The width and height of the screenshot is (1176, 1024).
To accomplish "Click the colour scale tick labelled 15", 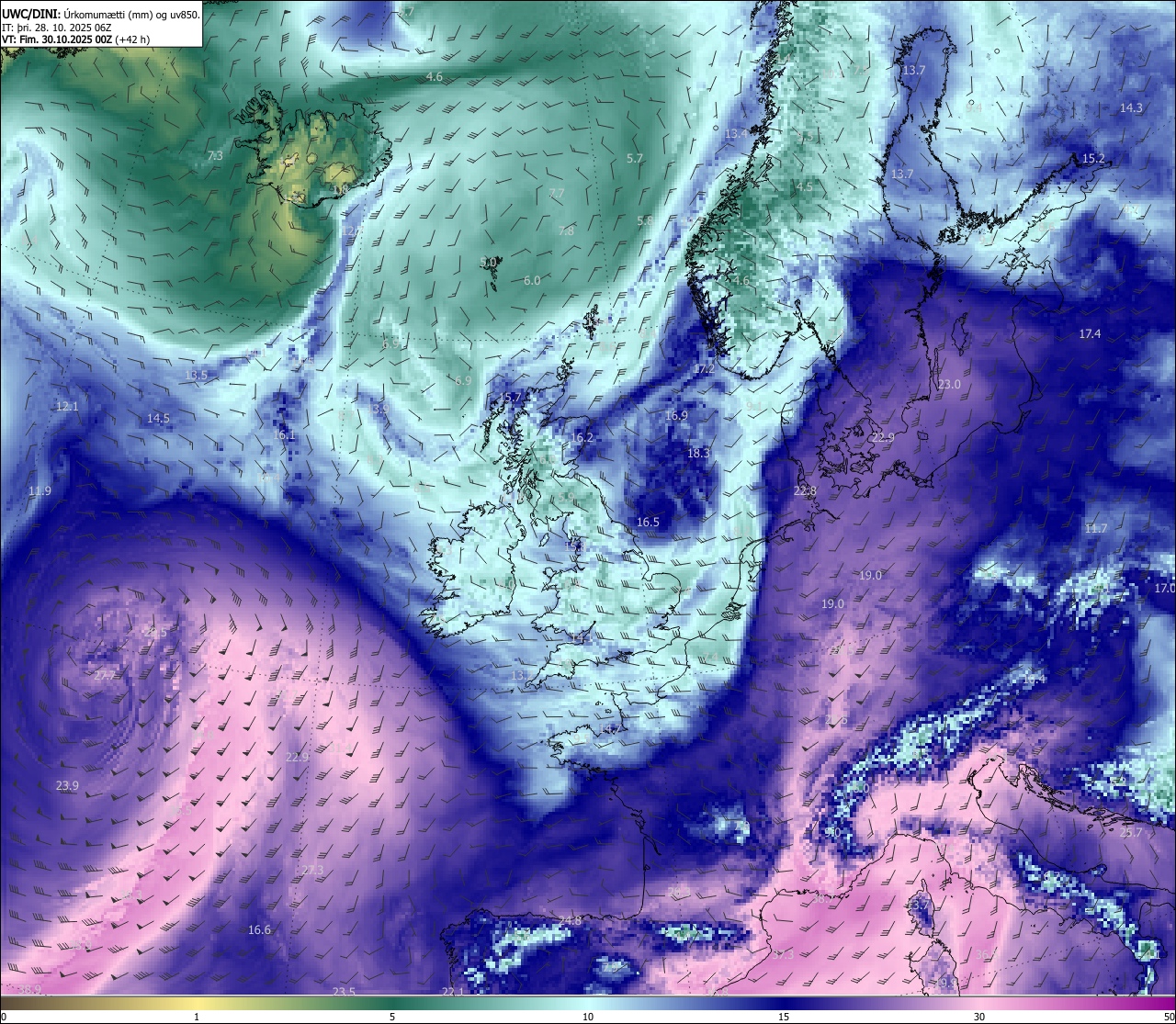I will point(784,1017).
